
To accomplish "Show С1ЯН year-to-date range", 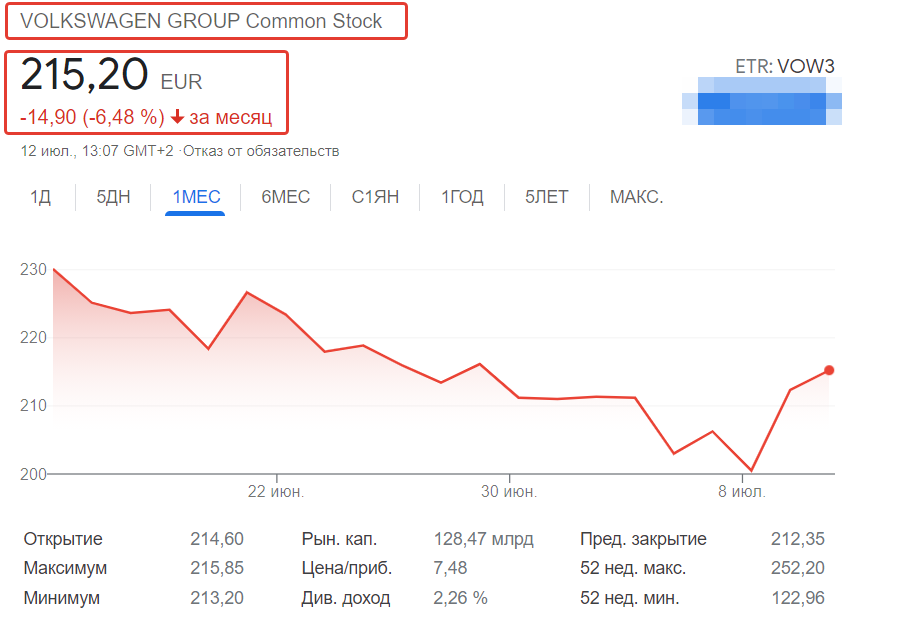I will (x=375, y=197).
